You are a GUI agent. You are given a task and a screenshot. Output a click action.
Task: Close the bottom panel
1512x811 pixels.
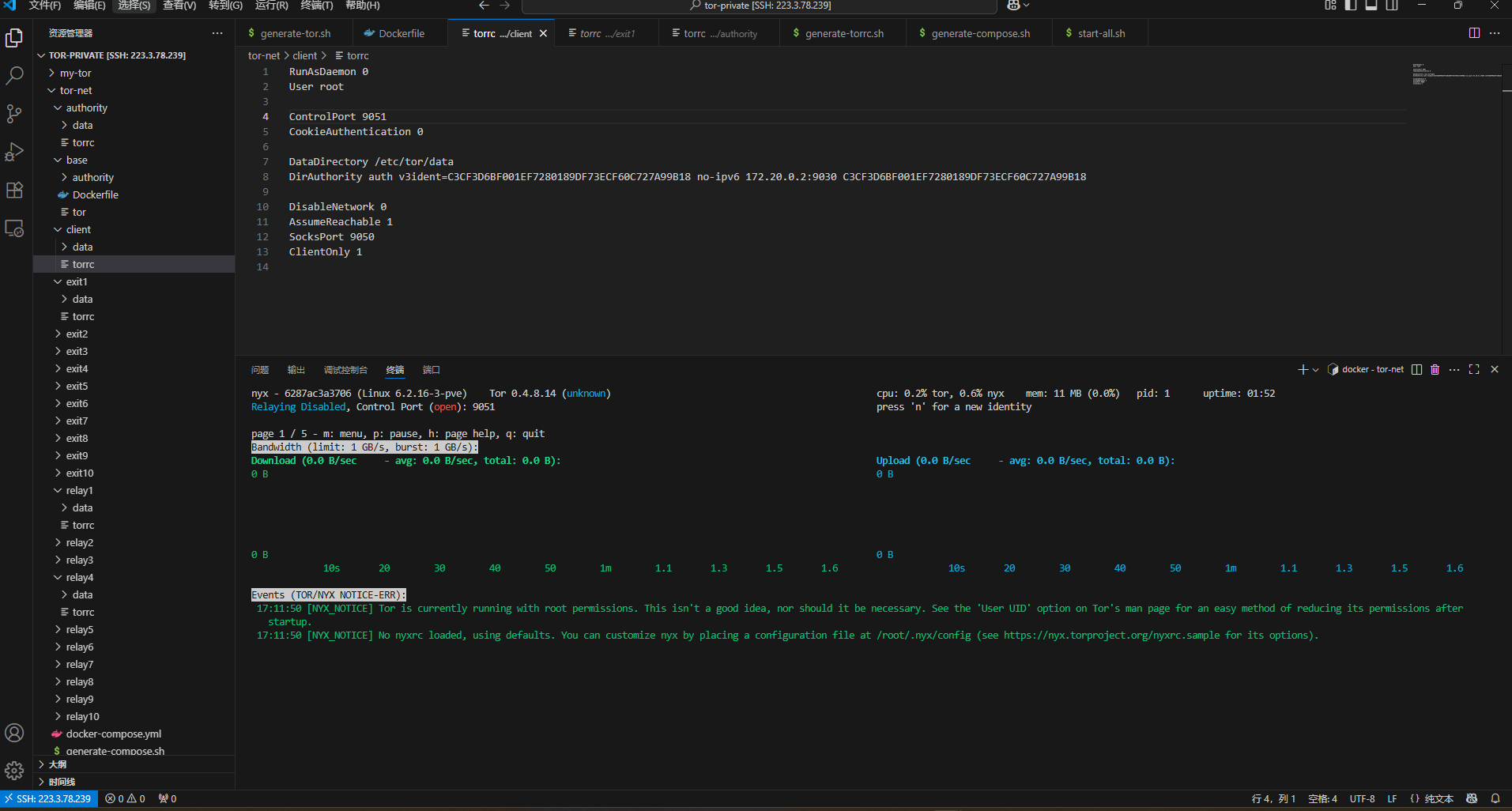pos(1495,369)
